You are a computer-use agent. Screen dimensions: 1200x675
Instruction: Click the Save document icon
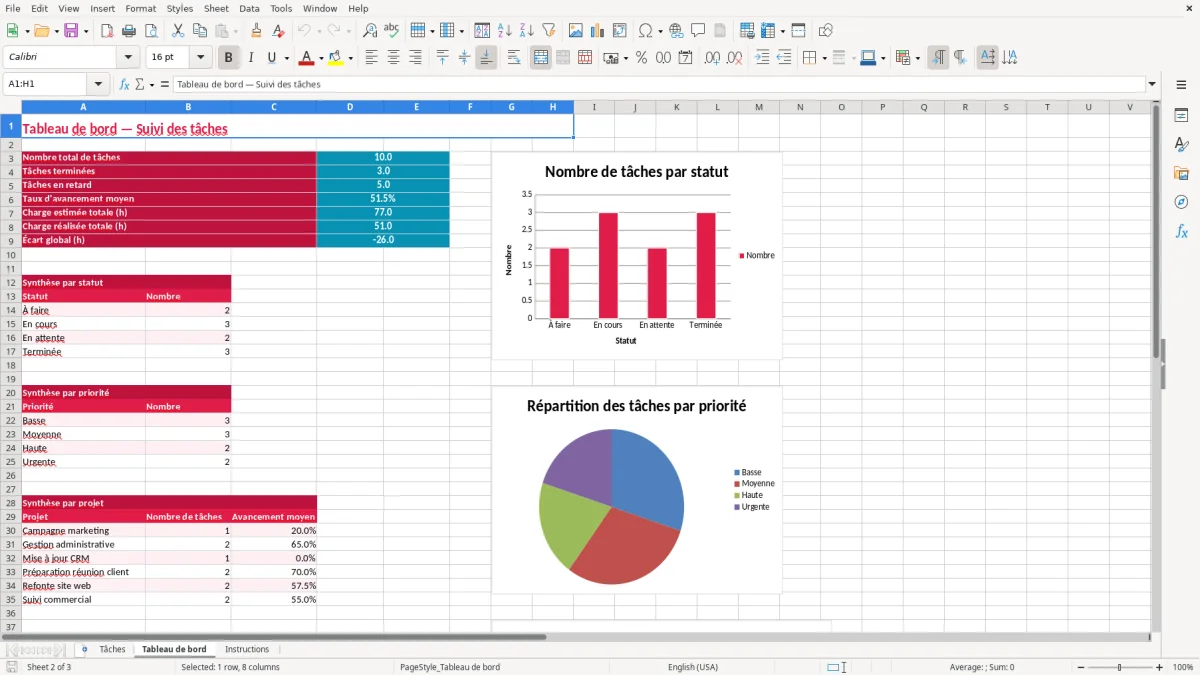[71, 31]
